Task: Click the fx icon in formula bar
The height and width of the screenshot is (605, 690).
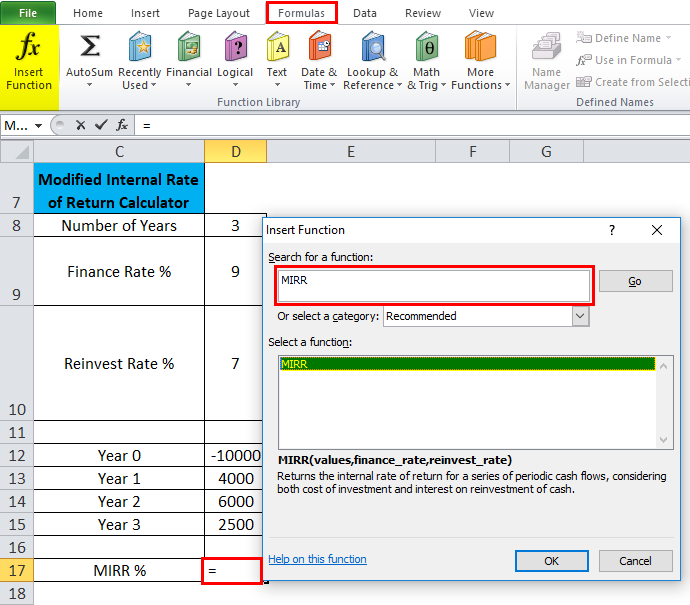Action: pos(122,125)
